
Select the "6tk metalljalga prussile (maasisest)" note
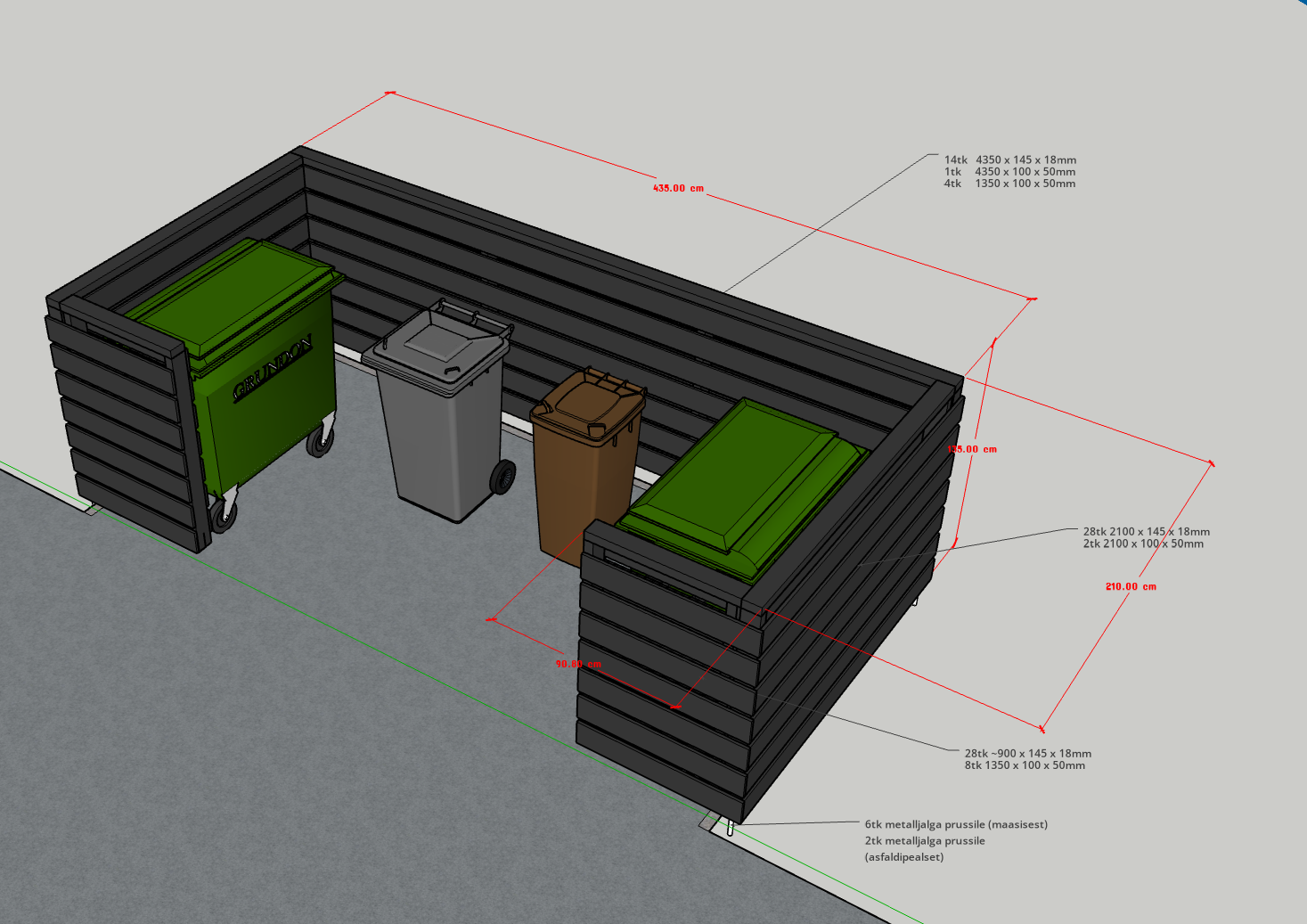(956, 825)
